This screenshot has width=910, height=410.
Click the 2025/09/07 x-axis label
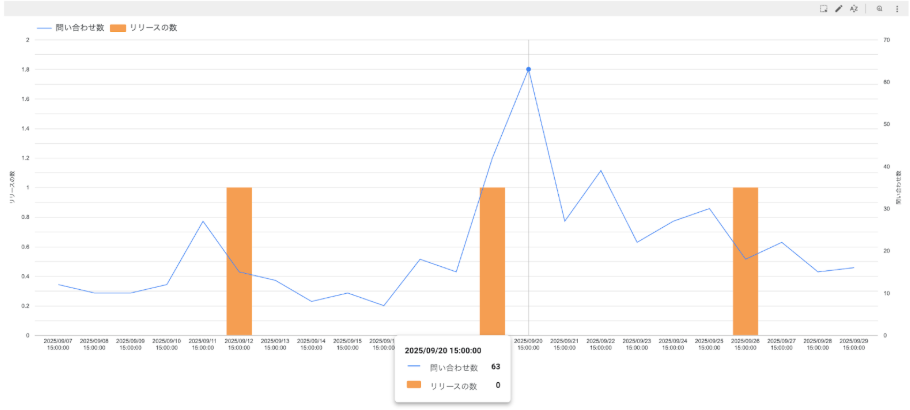point(59,344)
